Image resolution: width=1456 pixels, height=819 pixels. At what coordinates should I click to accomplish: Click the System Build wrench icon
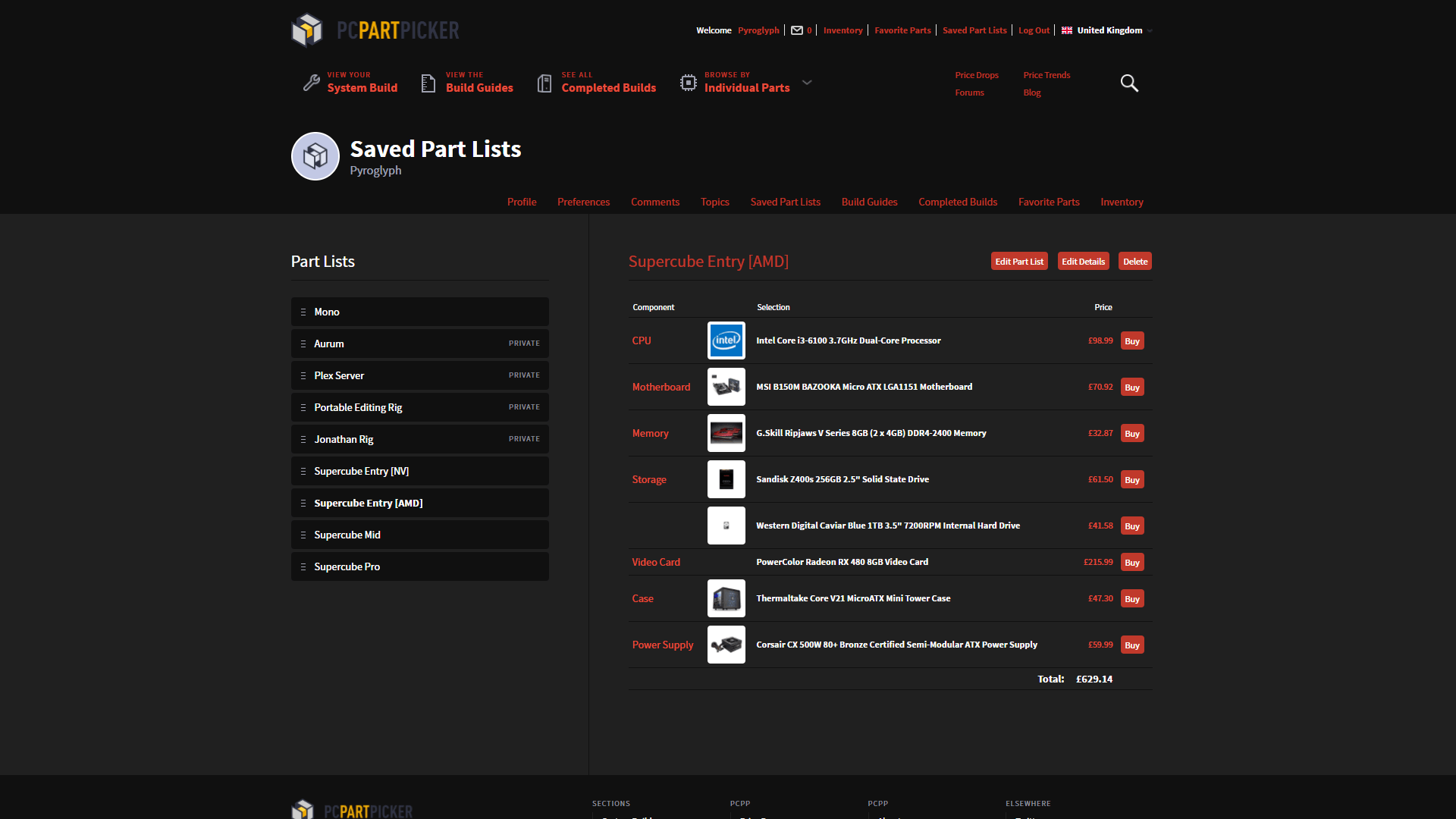pos(311,83)
